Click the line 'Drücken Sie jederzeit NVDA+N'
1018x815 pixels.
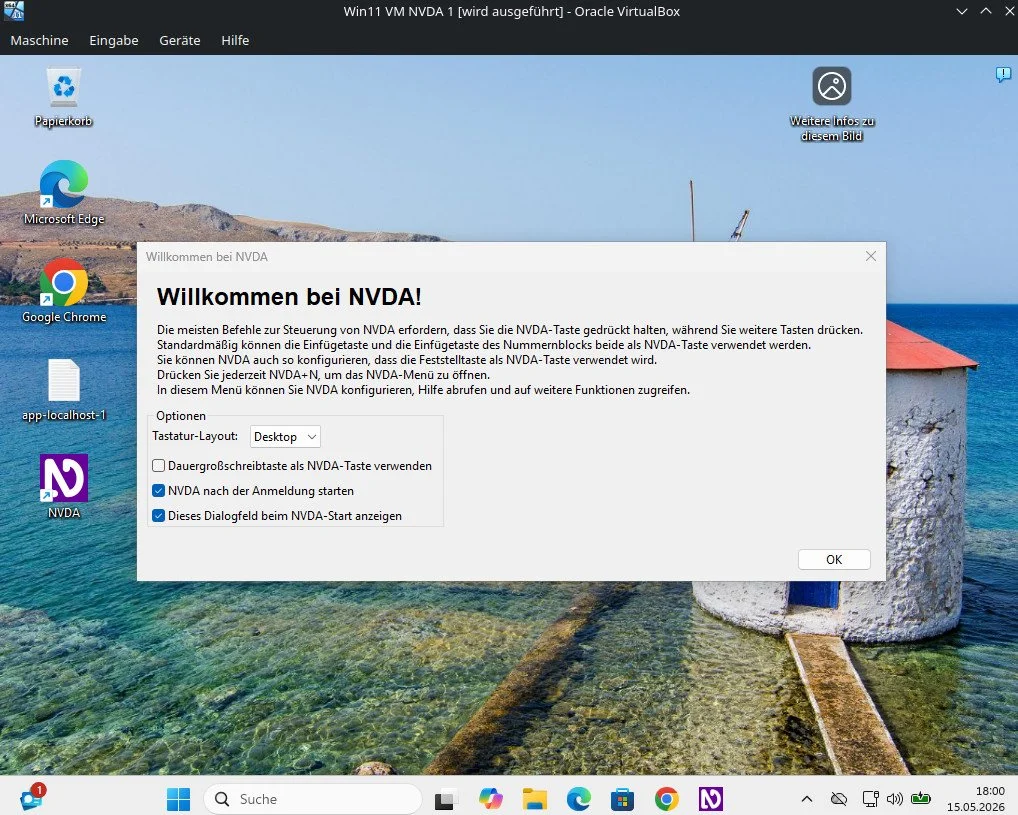click(x=323, y=375)
